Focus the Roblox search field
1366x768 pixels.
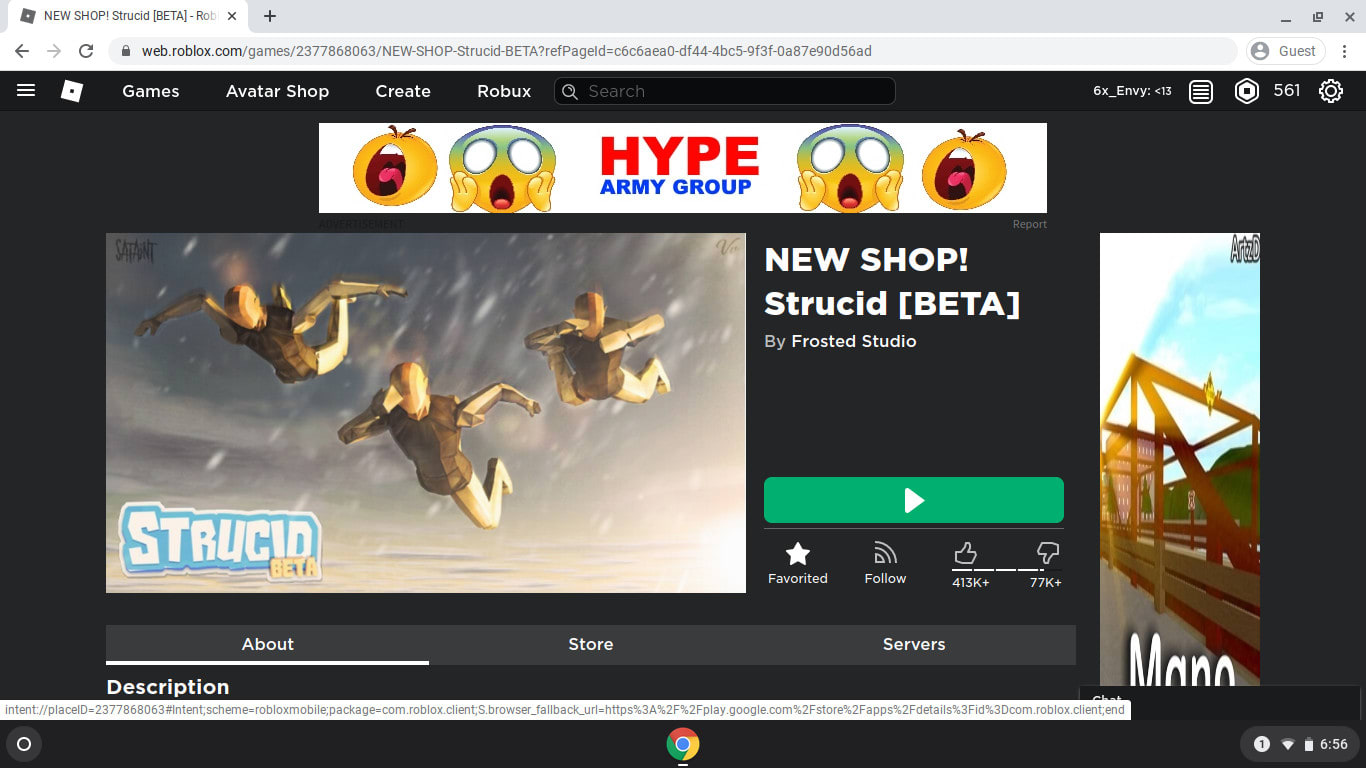(725, 91)
